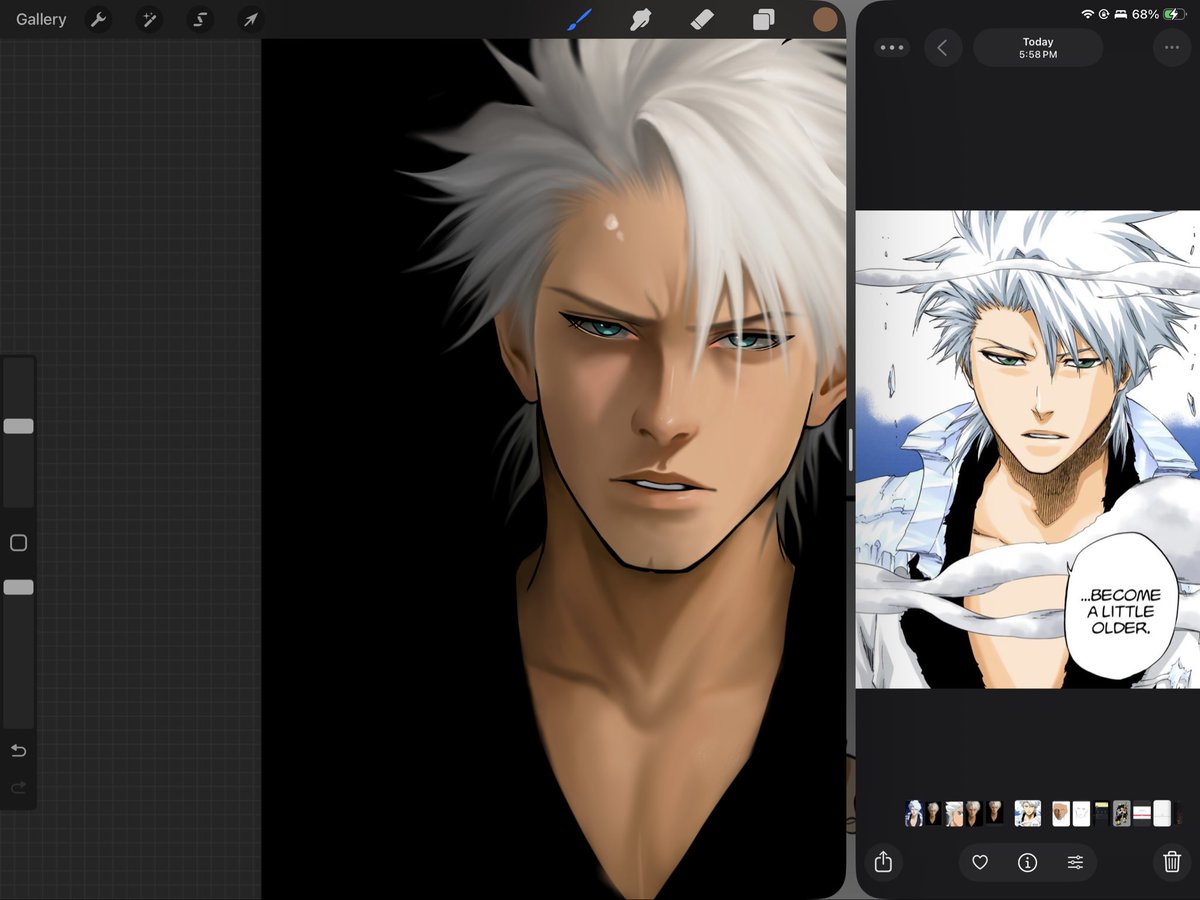Select the skin-toned face sketch thumbnail
The width and height of the screenshot is (1200, 900).
(1061, 813)
